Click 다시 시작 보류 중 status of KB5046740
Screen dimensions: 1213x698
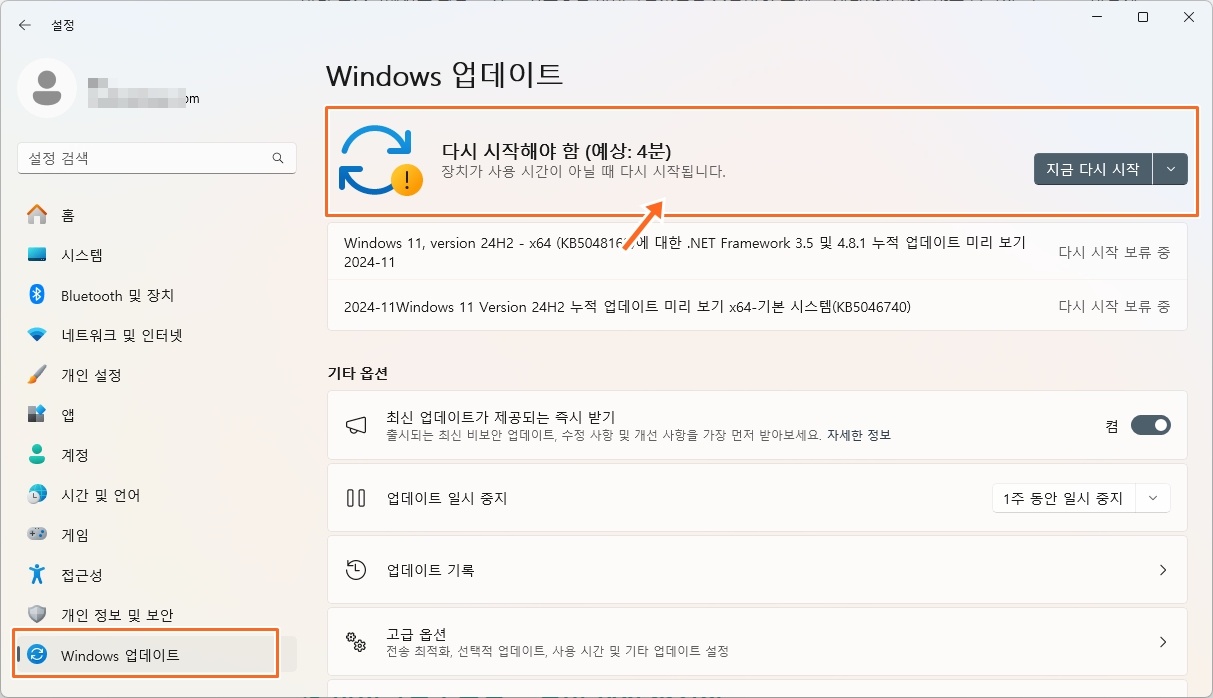tap(1114, 306)
